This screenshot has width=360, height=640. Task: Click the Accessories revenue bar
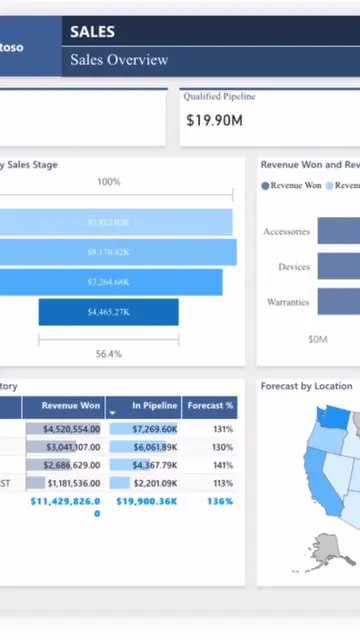click(339, 231)
